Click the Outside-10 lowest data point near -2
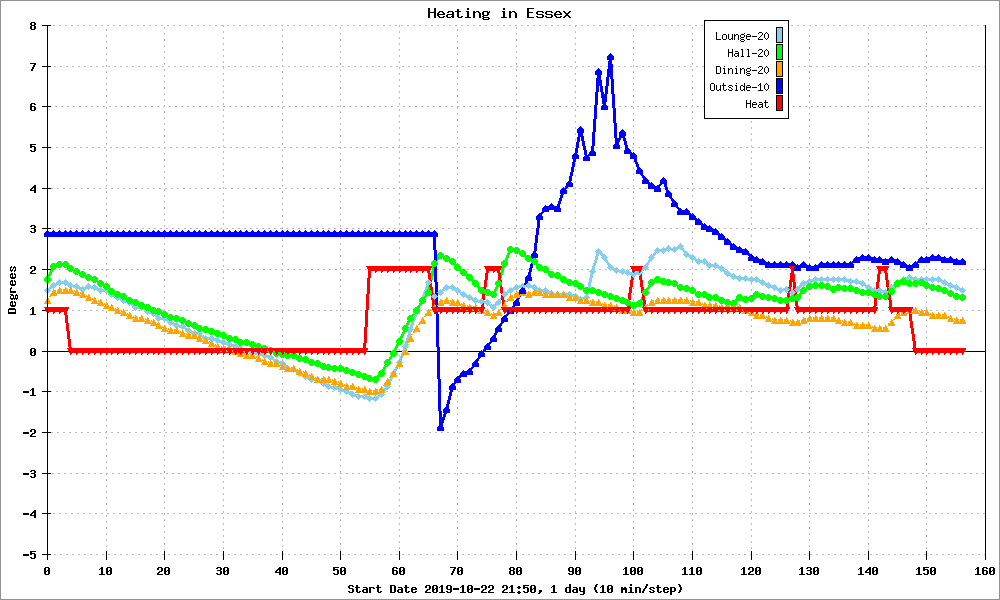Image resolution: width=1000 pixels, height=600 pixels. pyautogui.click(x=440, y=428)
